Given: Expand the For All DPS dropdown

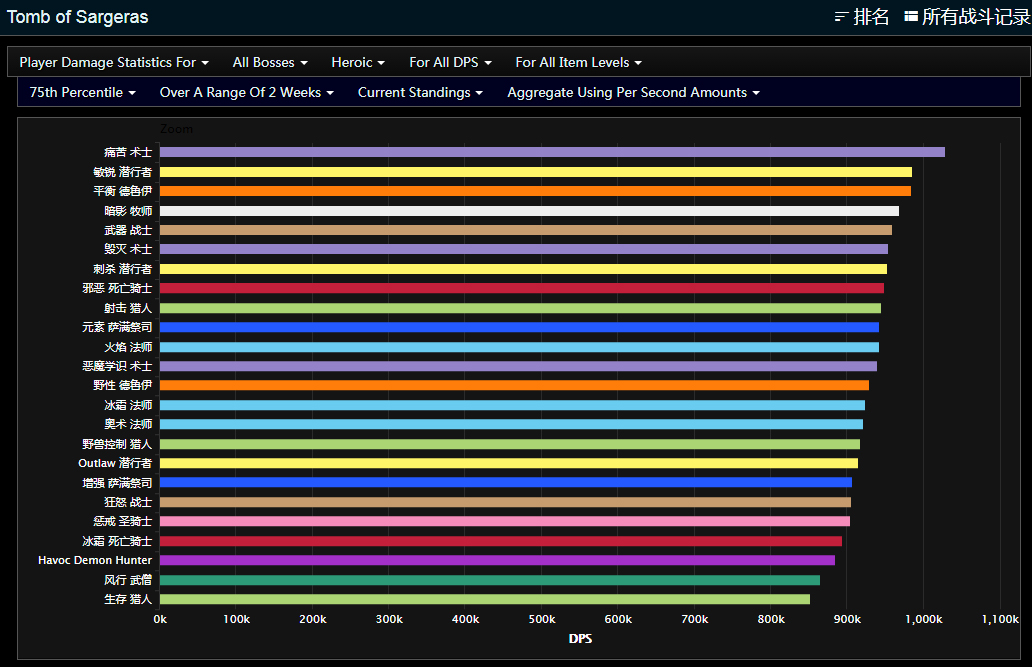Looking at the screenshot, I should click(x=450, y=62).
